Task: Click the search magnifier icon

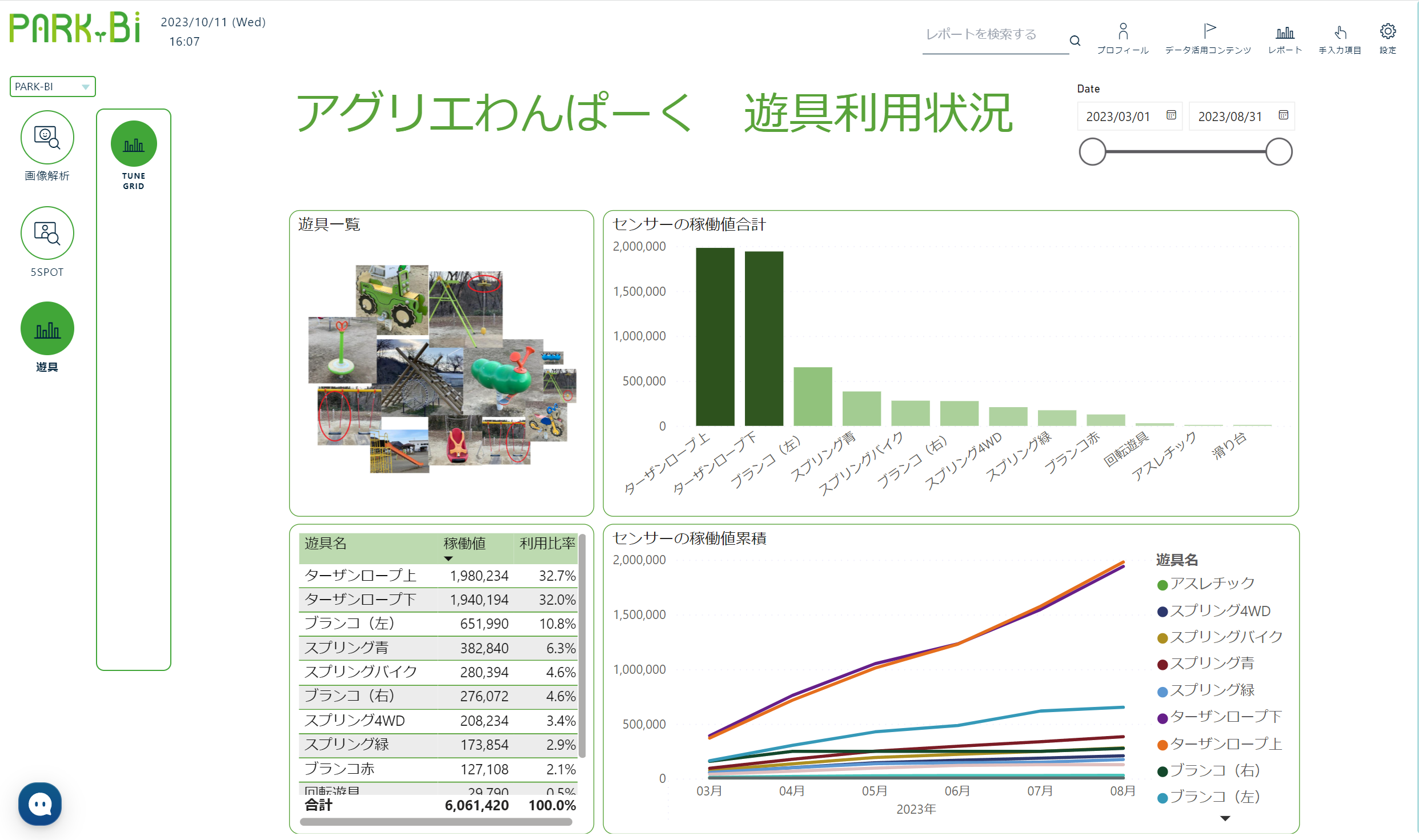Action: 1075,41
